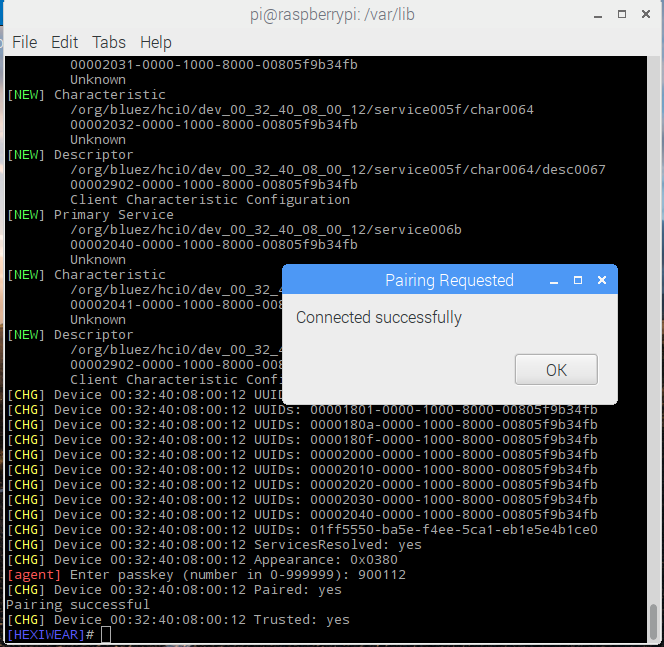664x647 pixels.
Task: Open the Edit menu
Action: click(64, 42)
